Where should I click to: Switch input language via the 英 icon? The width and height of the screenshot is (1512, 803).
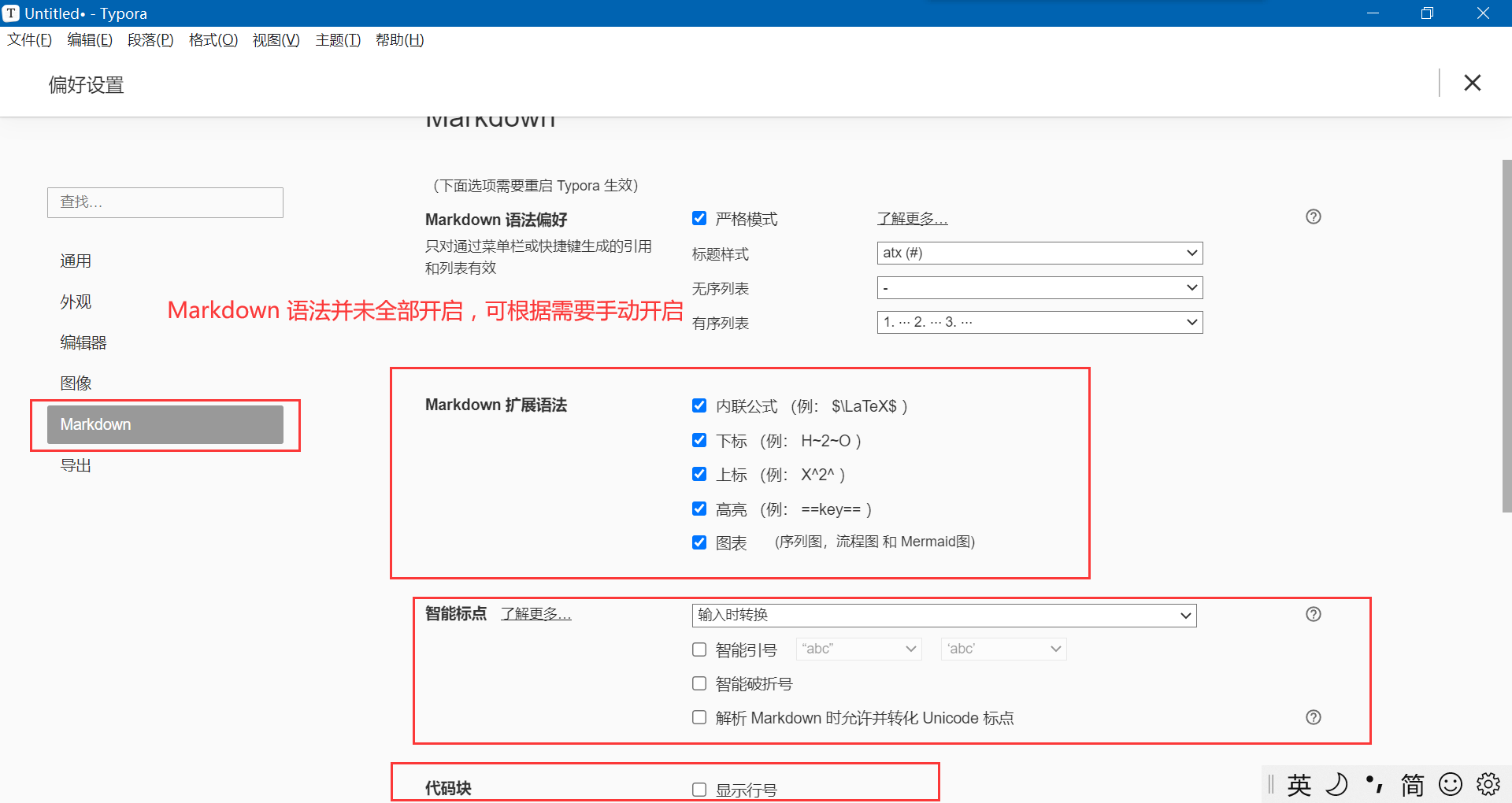pos(1299,784)
